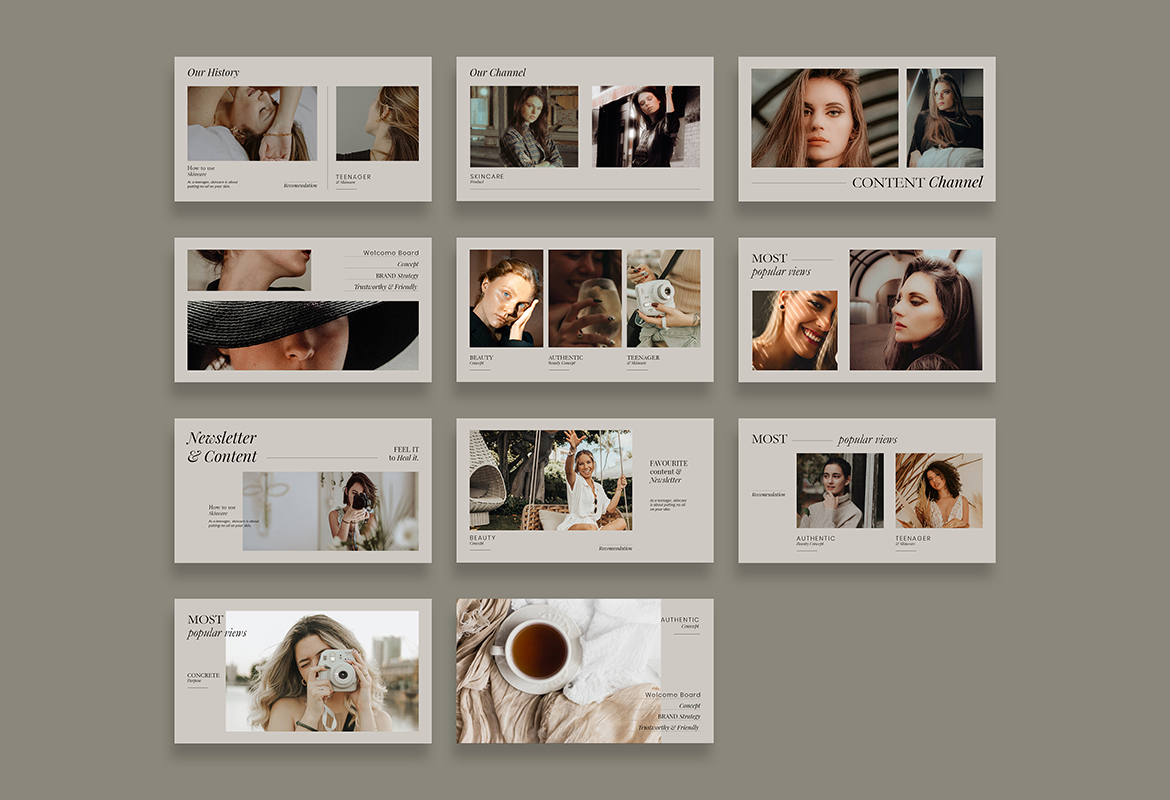Click the 'SKINCARE Product' caption
This screenshot has height=800, width=1170.
coord(487,178)
